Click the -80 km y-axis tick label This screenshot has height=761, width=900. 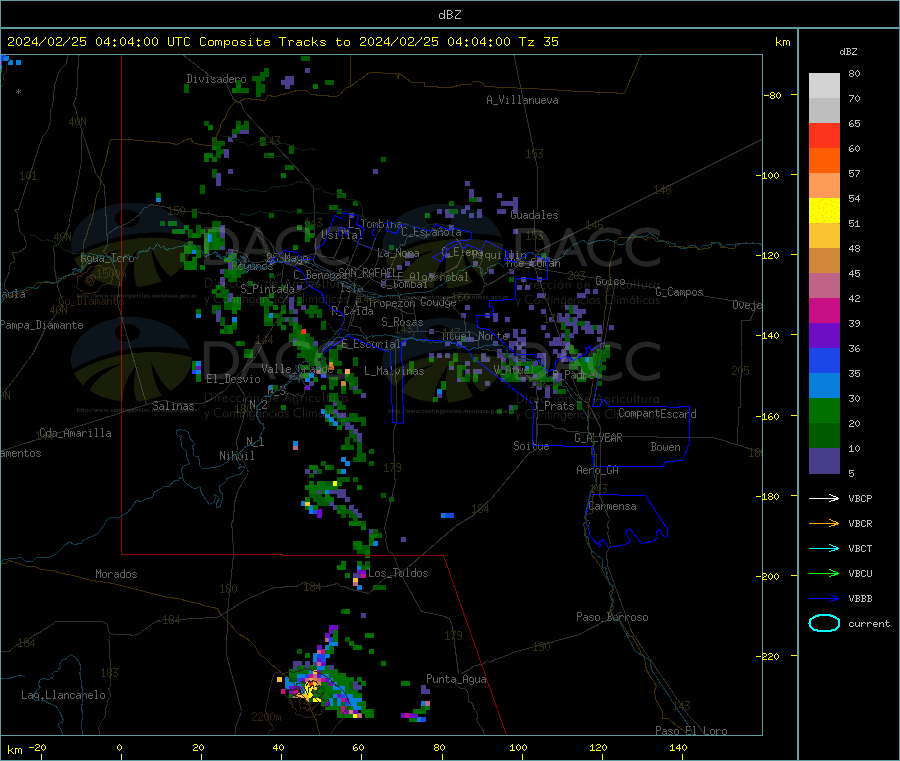772,95
